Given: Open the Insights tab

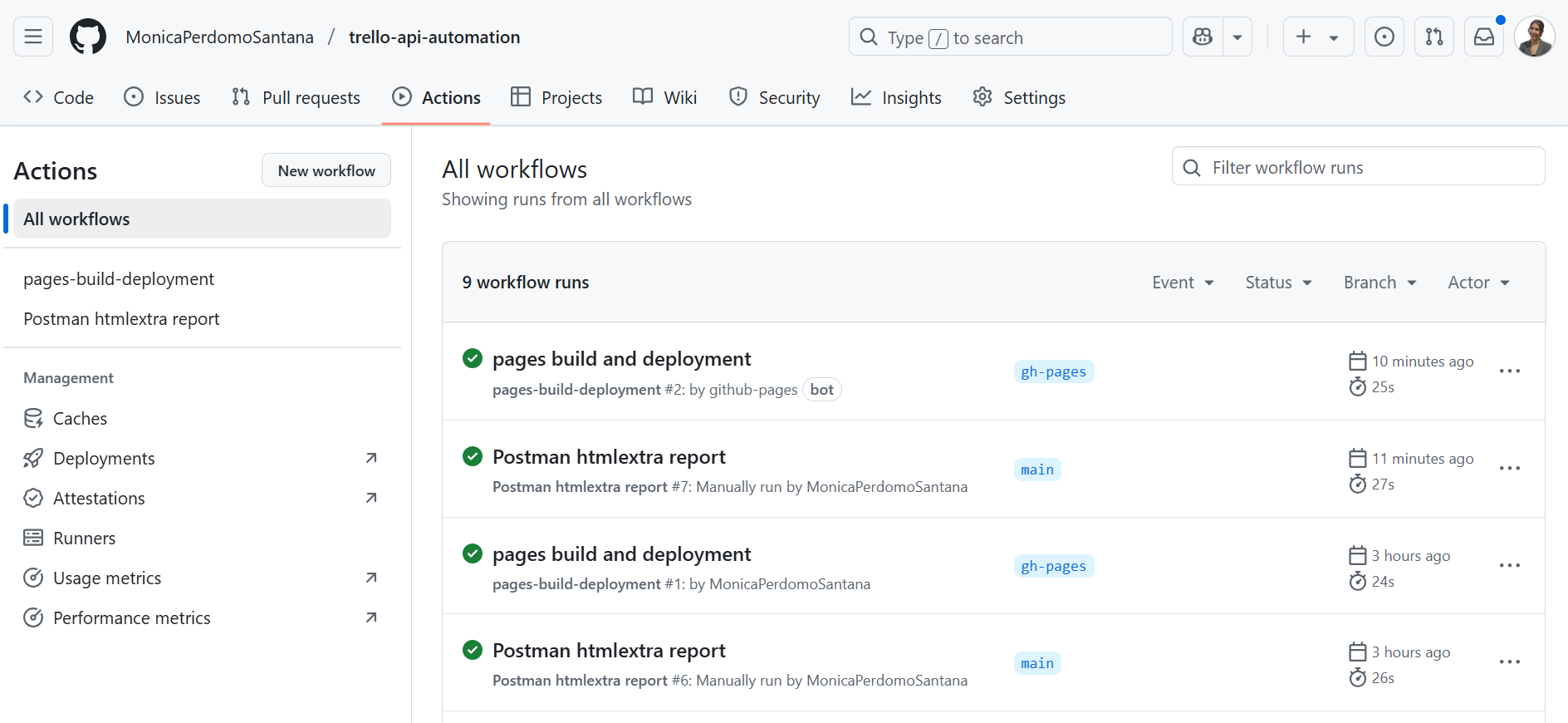Looking at the screenshot, I should tap(896, 97).
